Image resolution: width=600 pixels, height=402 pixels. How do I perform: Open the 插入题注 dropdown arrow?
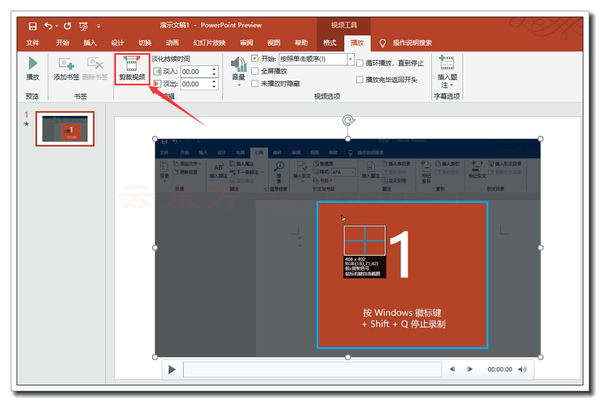[452, 85]
